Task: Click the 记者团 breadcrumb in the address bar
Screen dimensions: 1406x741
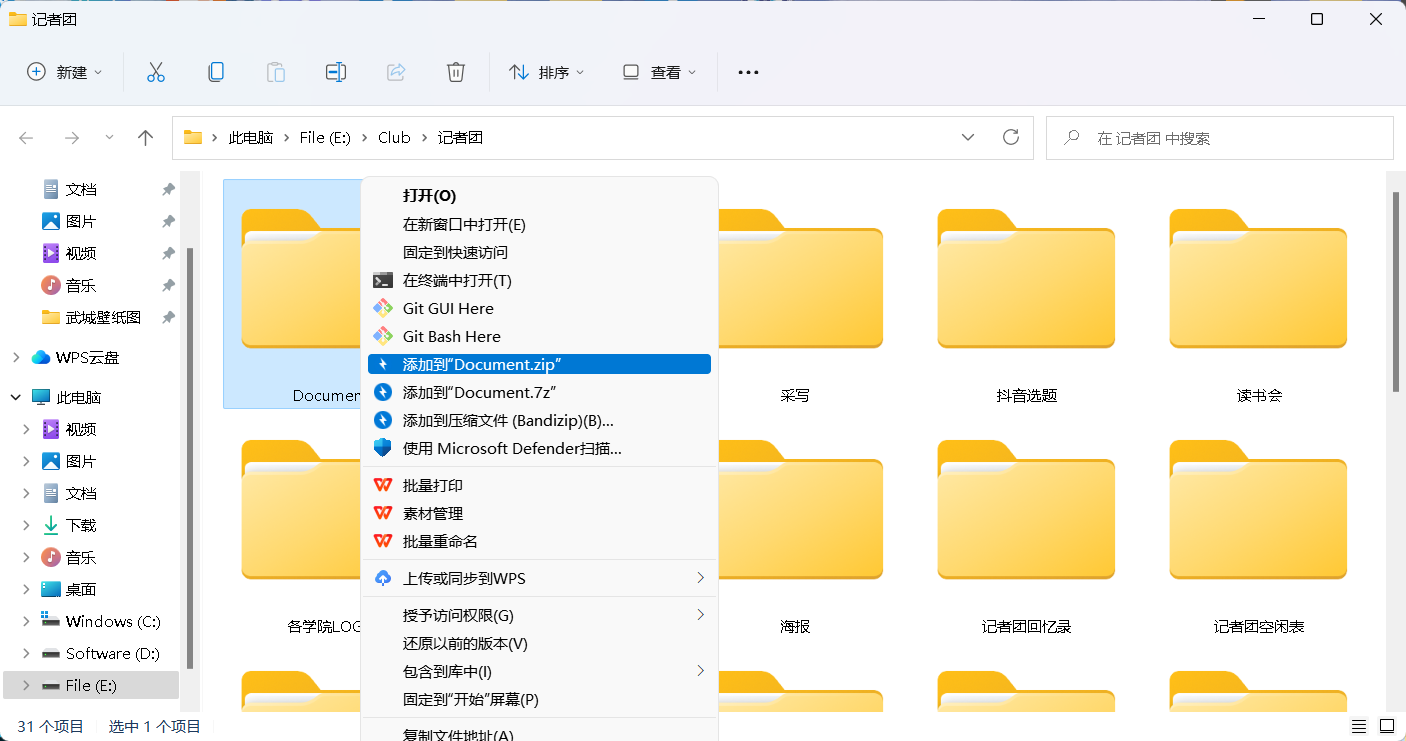Action: pos(460,138)
